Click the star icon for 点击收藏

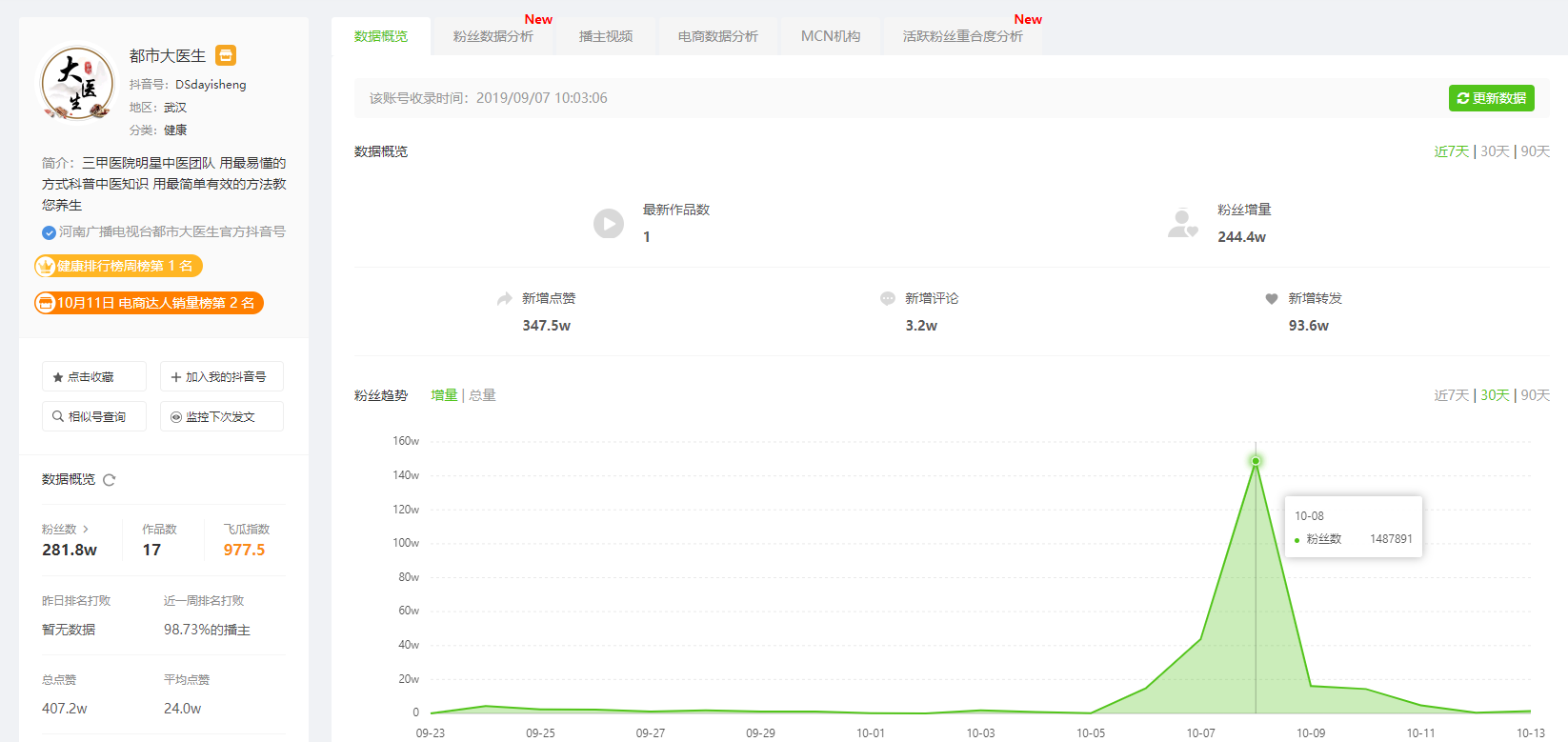[x=58, y=377]
